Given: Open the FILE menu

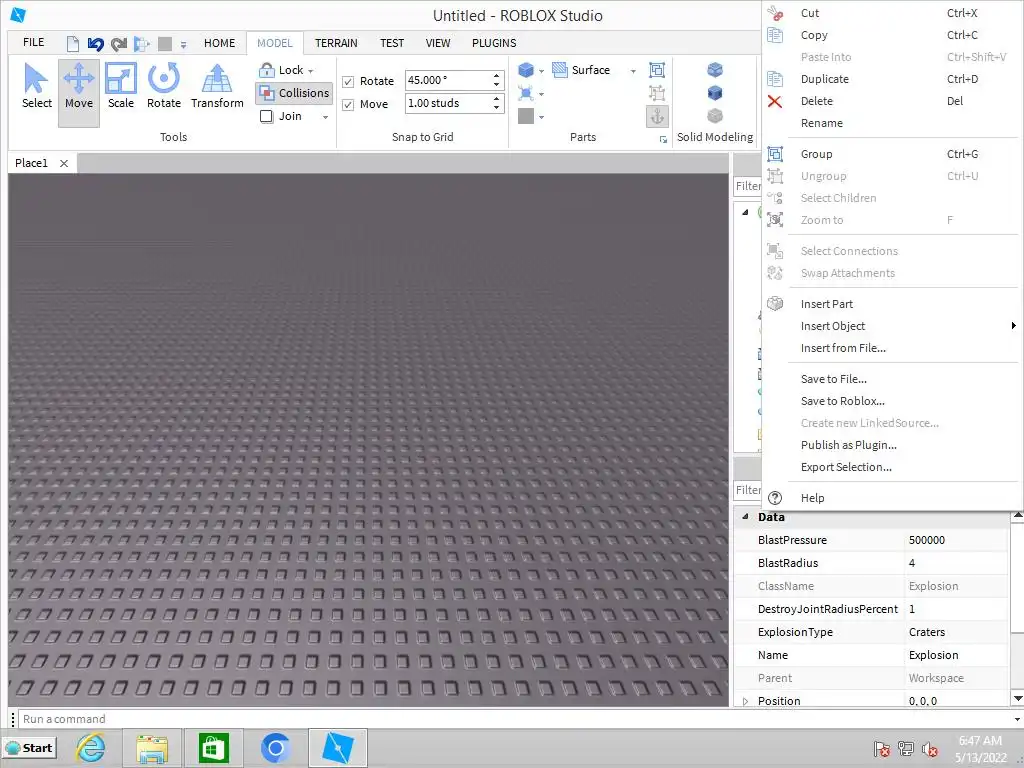Looking at the screenshot, I should [33, 42].
